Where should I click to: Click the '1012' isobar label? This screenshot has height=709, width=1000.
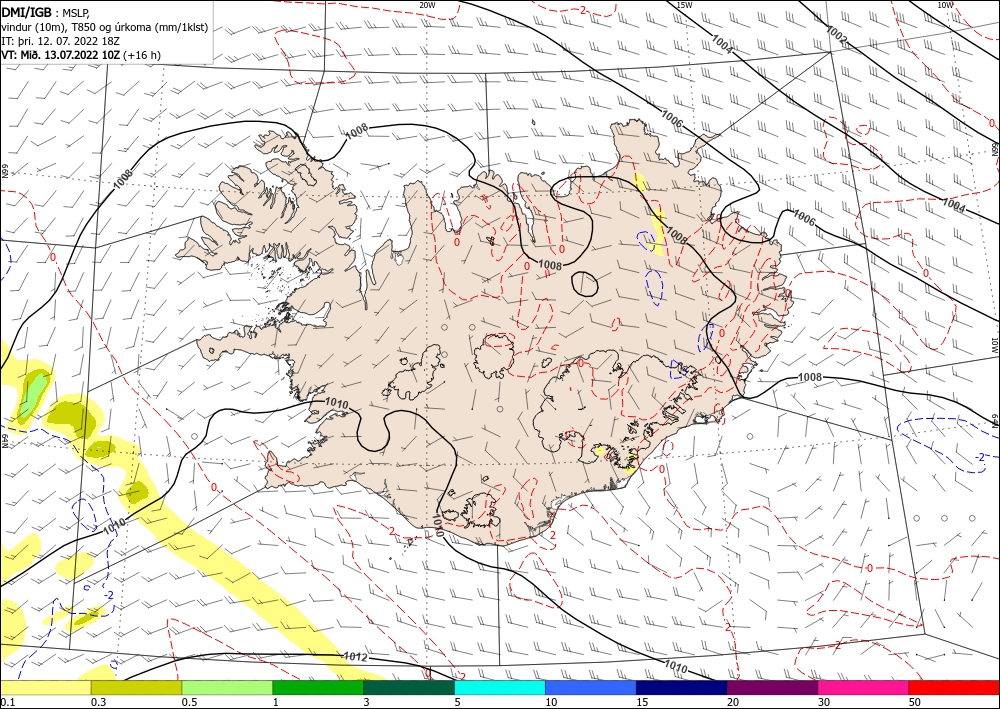click(x=355, y=656)
